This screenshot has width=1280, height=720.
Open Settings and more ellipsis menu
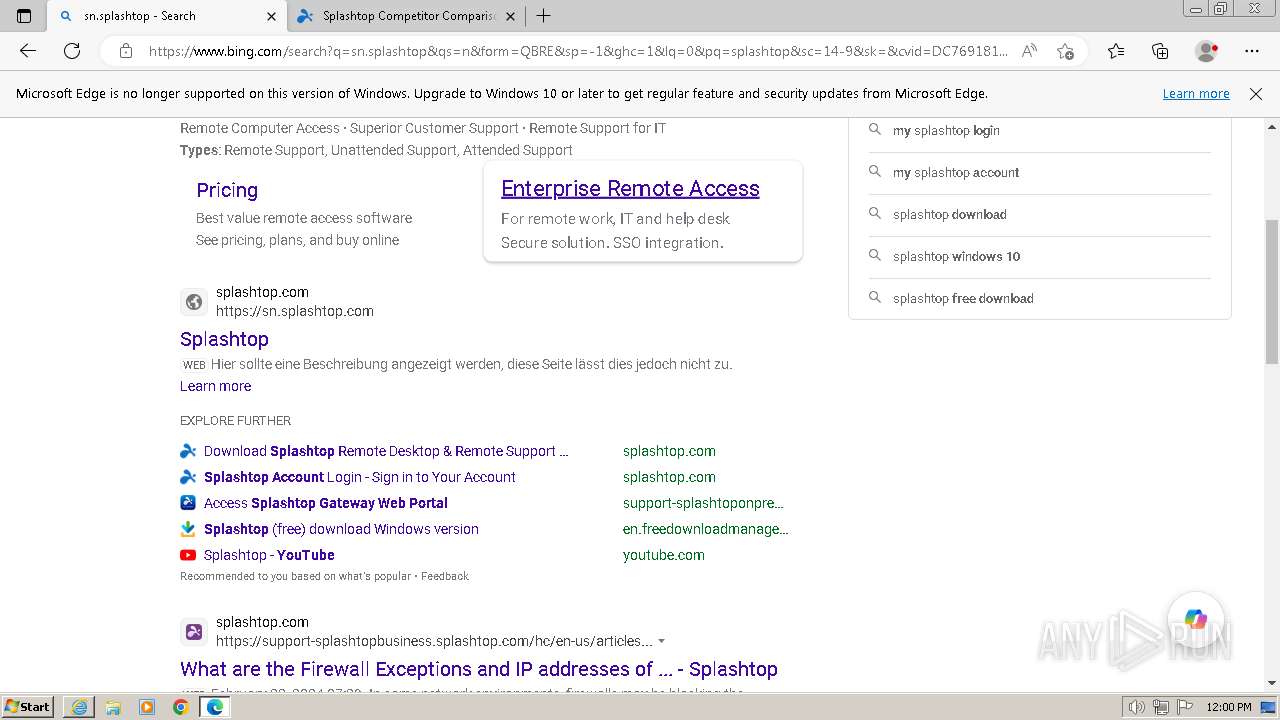point(1252,51)
